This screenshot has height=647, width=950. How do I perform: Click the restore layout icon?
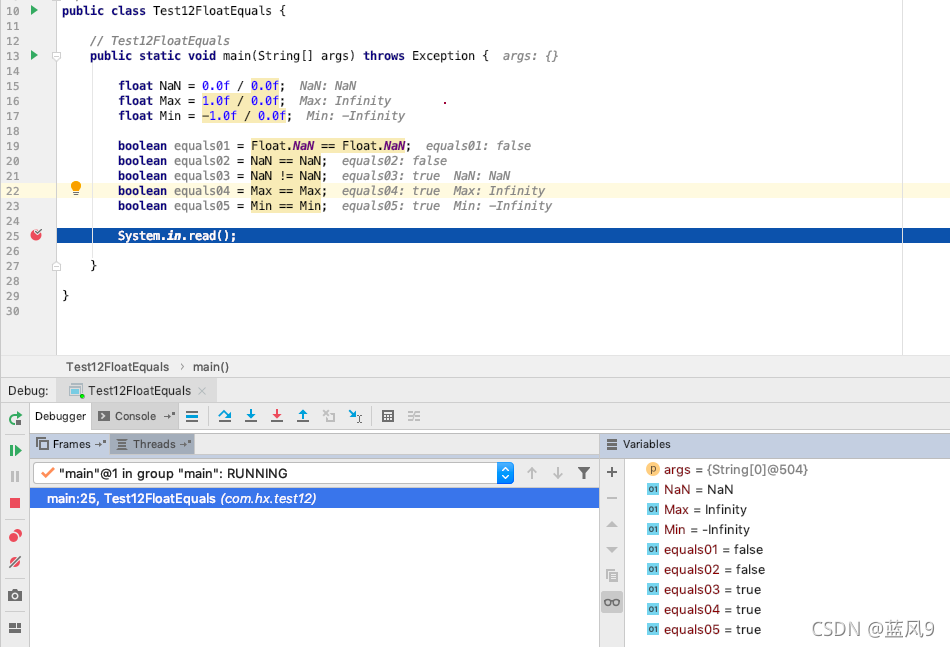pos(15,628)
